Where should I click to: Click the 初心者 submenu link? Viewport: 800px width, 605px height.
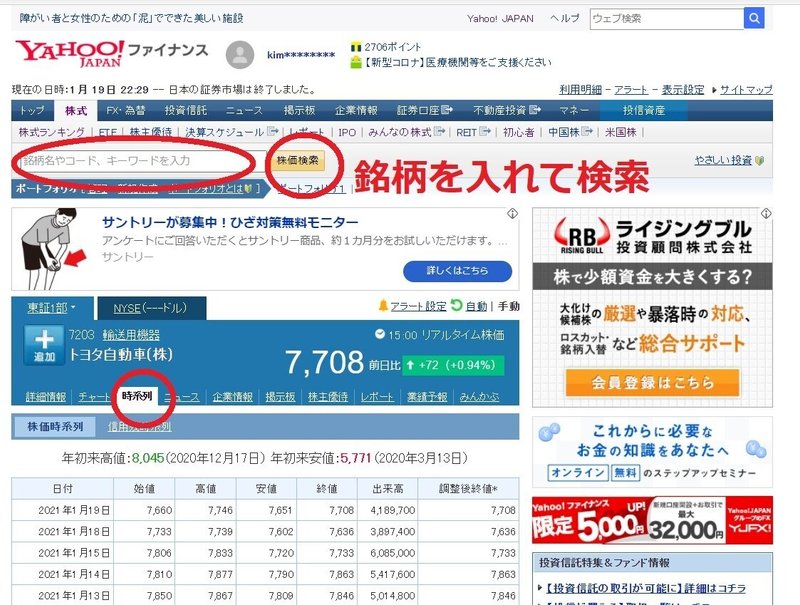[518, 132]
